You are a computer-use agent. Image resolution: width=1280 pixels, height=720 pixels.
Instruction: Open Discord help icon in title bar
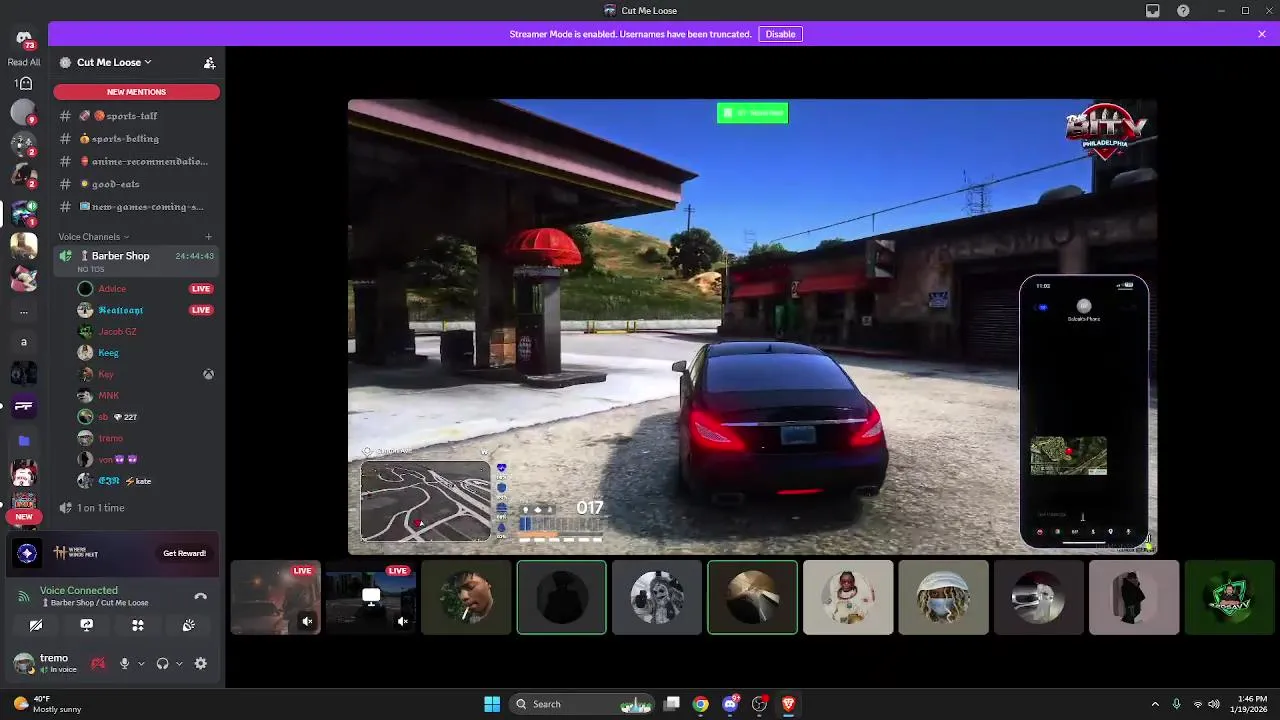[x=1184, y=11]
